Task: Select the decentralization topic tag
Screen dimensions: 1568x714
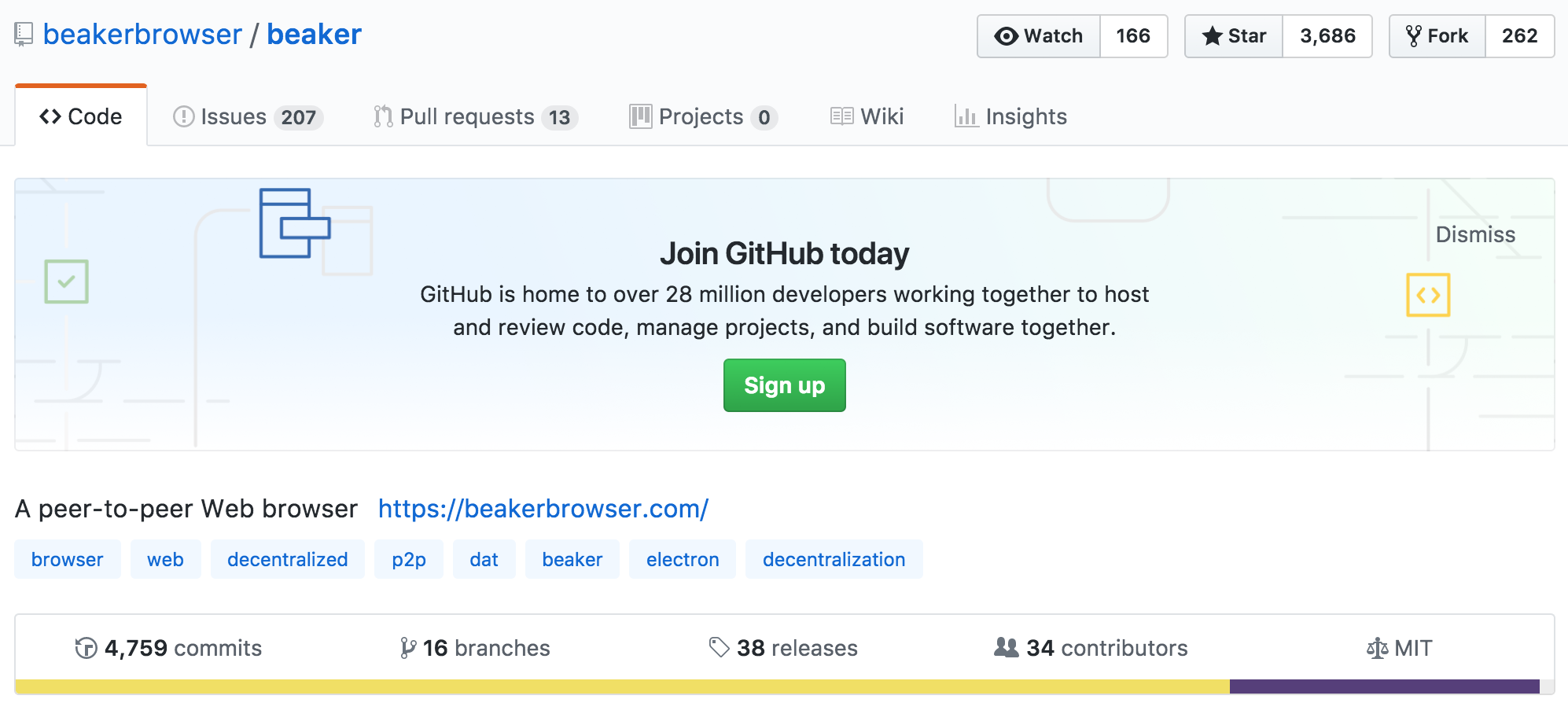Action: [834, 559]
